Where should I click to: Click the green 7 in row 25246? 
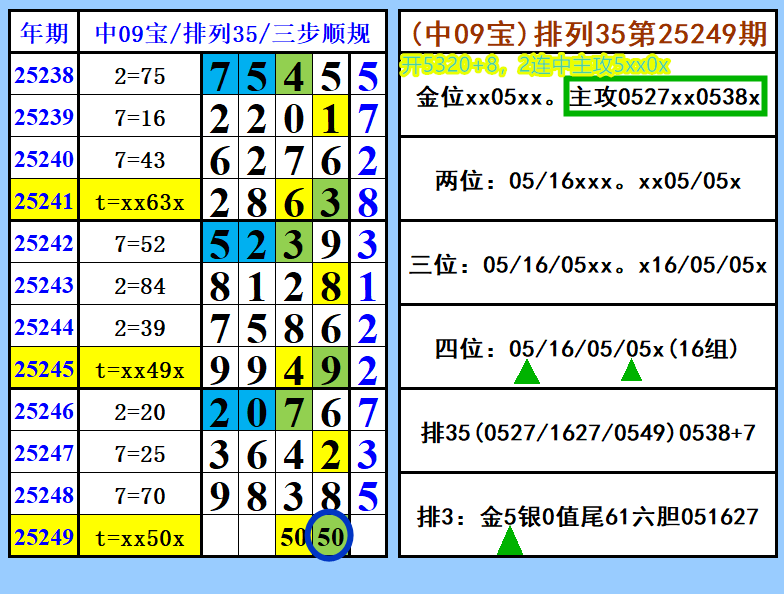click(294, 411)
